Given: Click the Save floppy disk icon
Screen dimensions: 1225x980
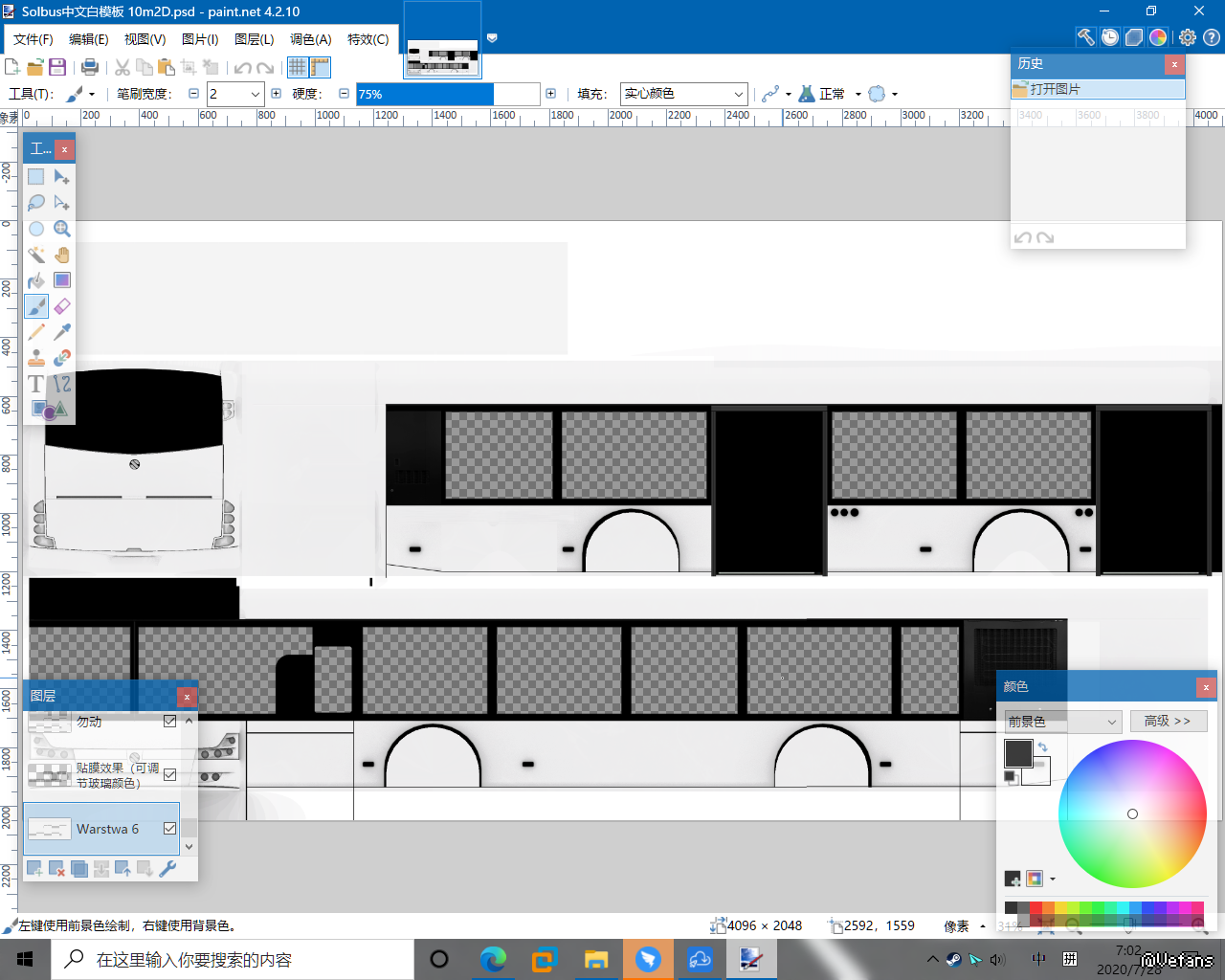Looking at the screenshot, I should pos(57,67).
